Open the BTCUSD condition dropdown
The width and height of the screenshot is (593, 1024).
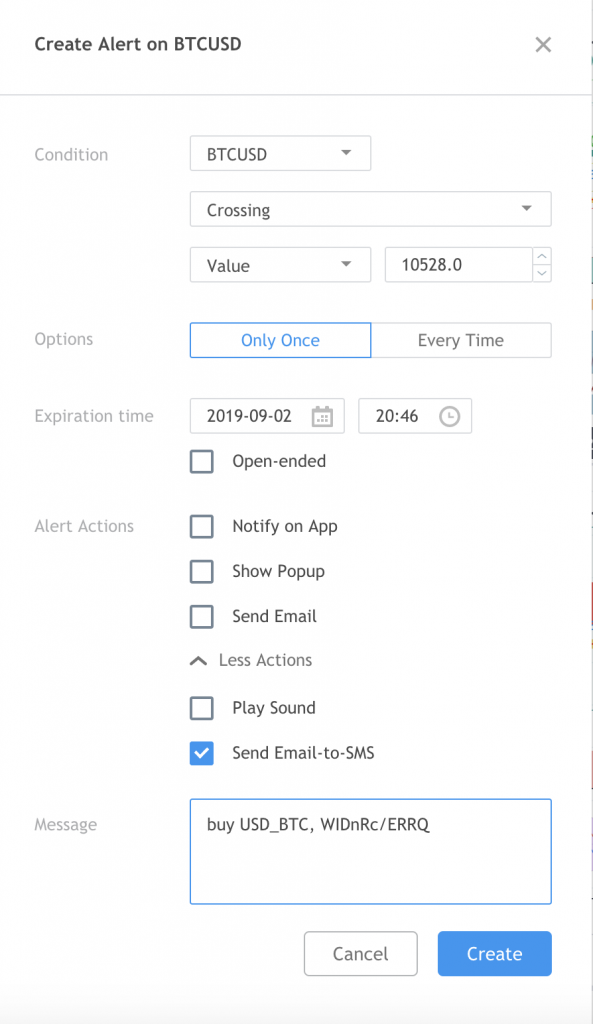click(x=280, y=153)
